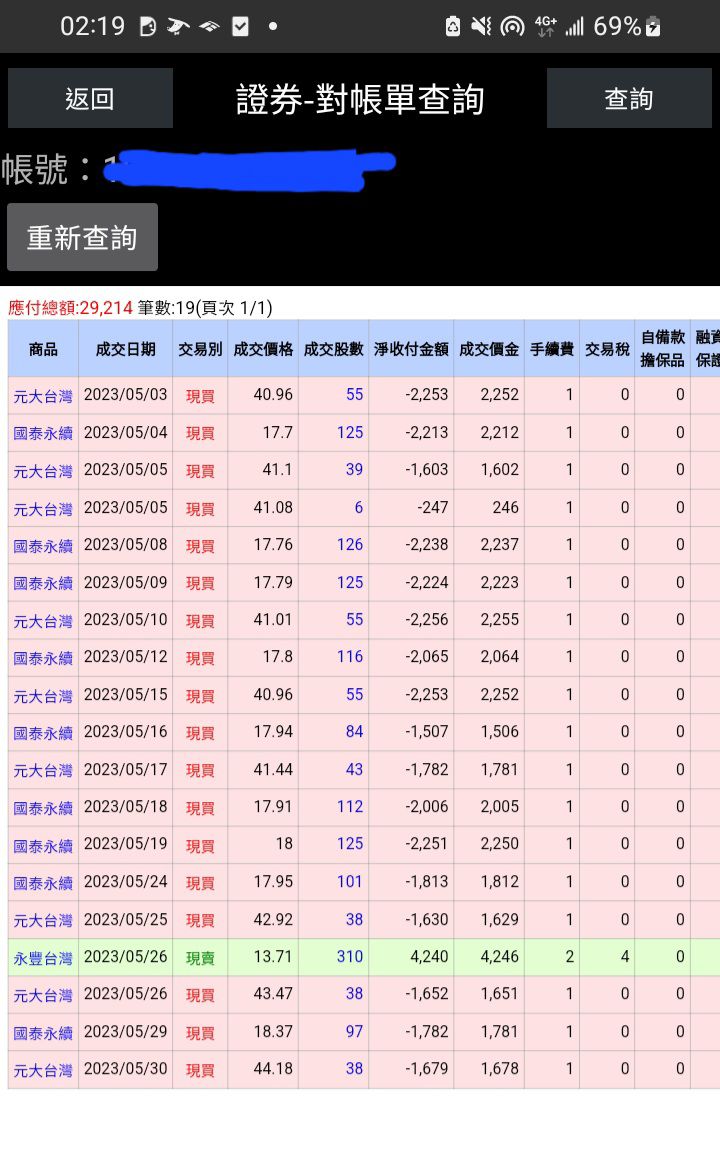Tap the checkbox notification icon in status bar
The height and width of the screenshot is (1160, 720).
(240, 27)
